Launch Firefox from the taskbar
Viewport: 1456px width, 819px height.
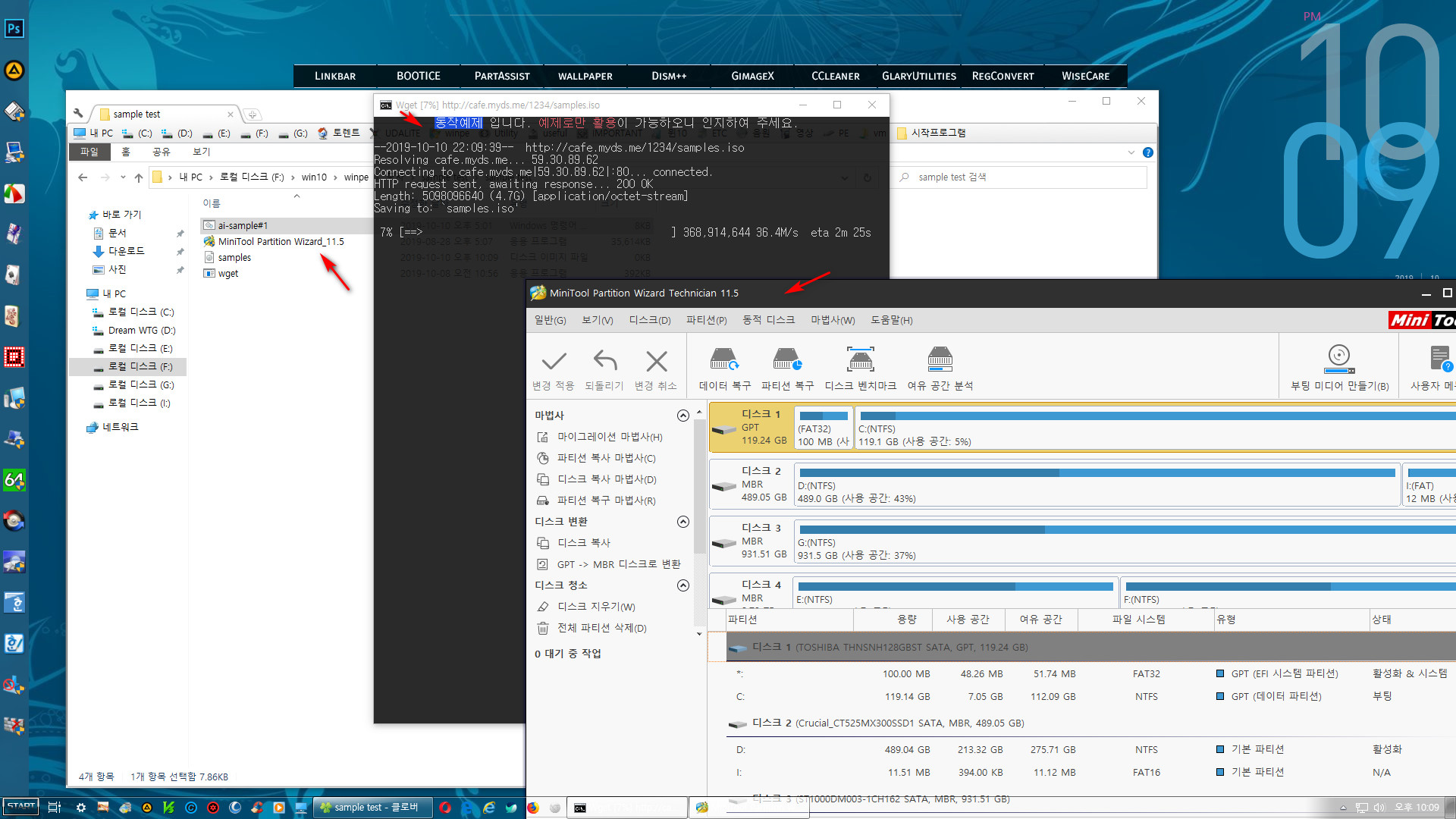(533, 808)
